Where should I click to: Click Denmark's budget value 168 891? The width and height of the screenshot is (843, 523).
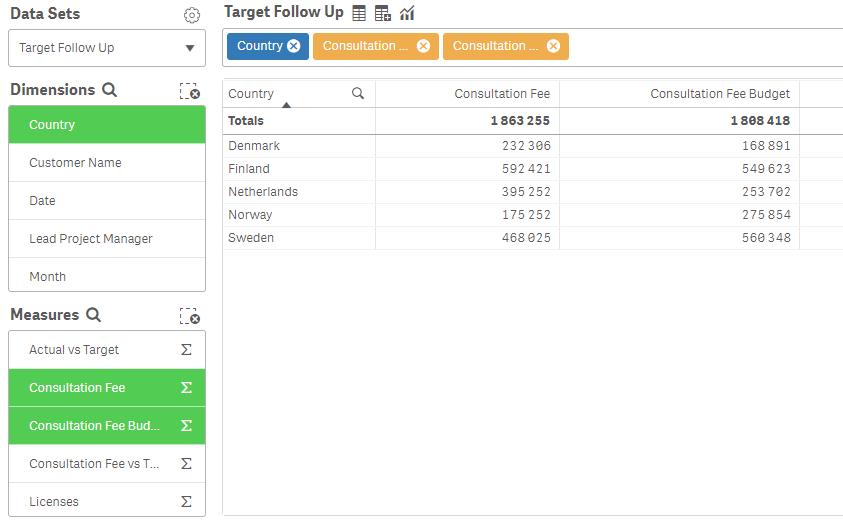tap(766, 146)
